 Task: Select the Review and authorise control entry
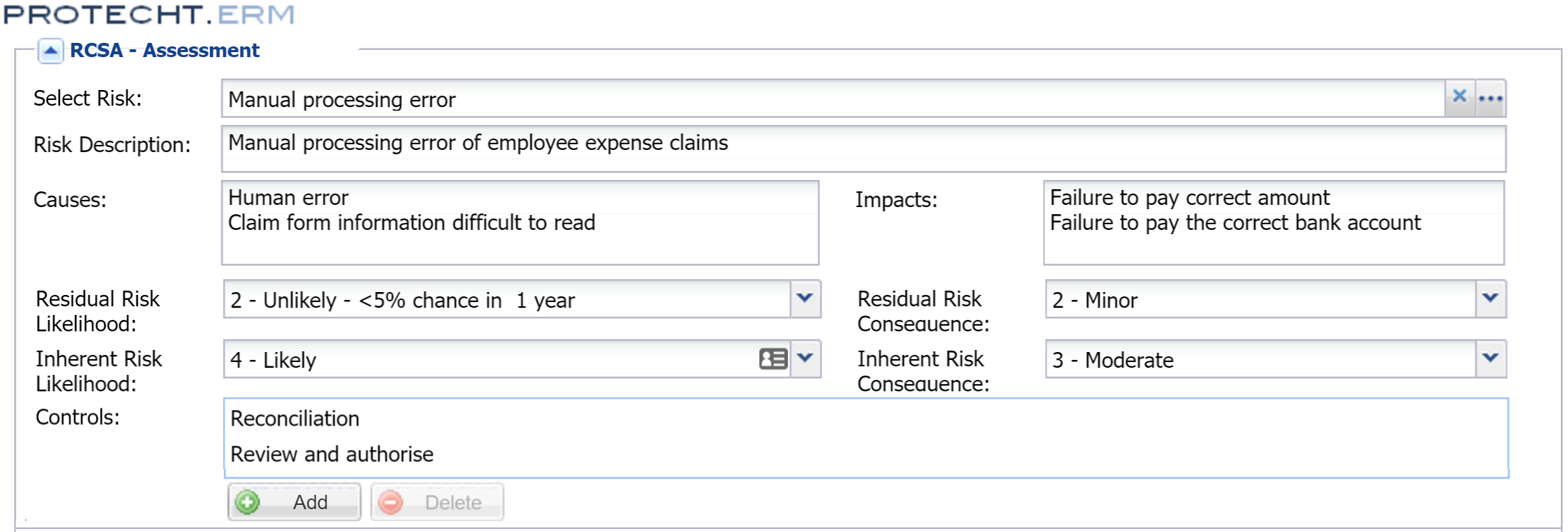click(x=332, y=454)
